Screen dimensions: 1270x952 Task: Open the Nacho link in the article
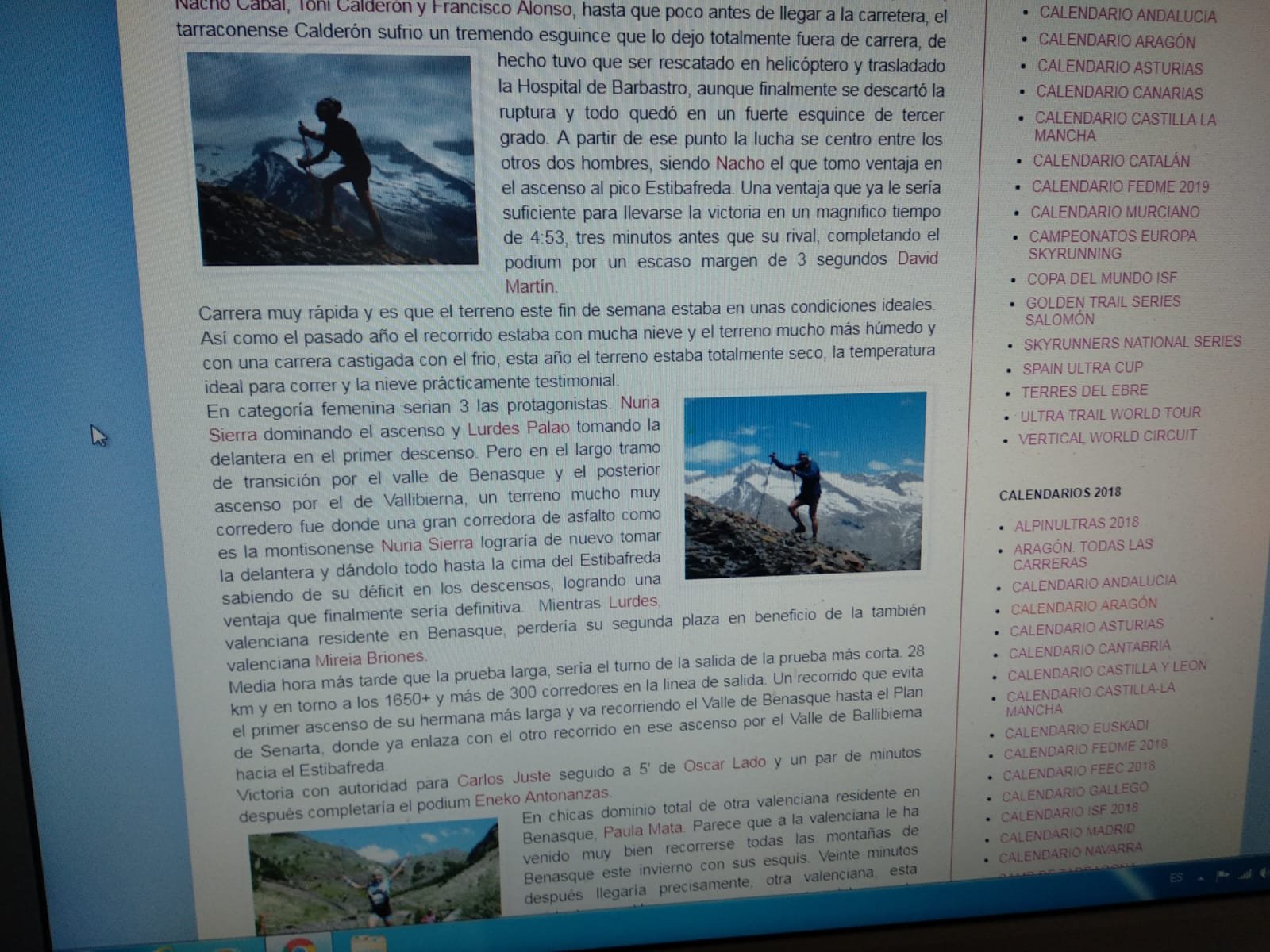740,163
